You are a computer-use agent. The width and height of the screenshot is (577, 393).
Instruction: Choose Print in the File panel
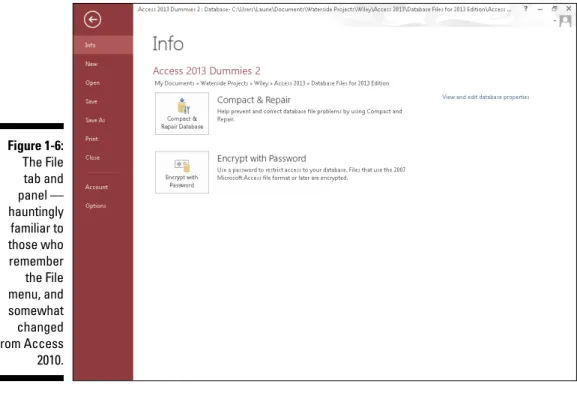[x=103, y=139]
